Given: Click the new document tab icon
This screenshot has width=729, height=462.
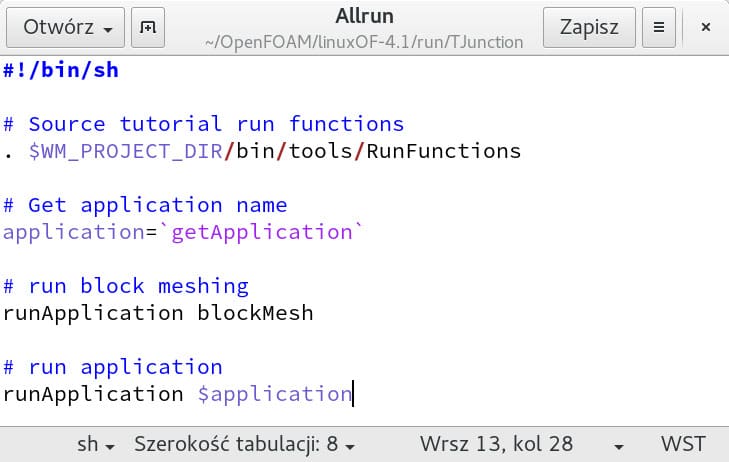Looking at the screenshot, I should coord(148,27).
